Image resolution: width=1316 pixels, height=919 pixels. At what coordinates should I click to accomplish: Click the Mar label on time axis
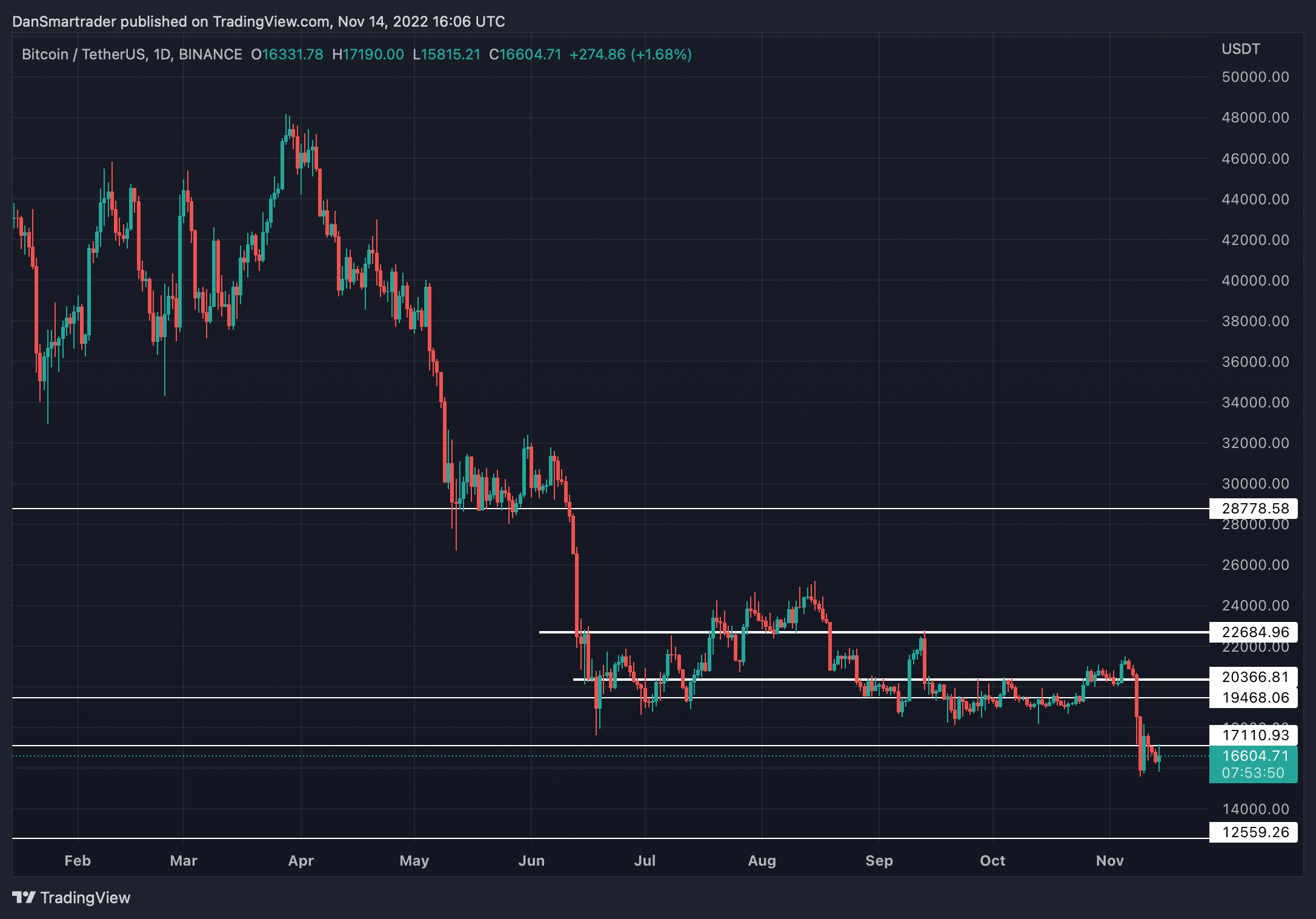(184, 861)
